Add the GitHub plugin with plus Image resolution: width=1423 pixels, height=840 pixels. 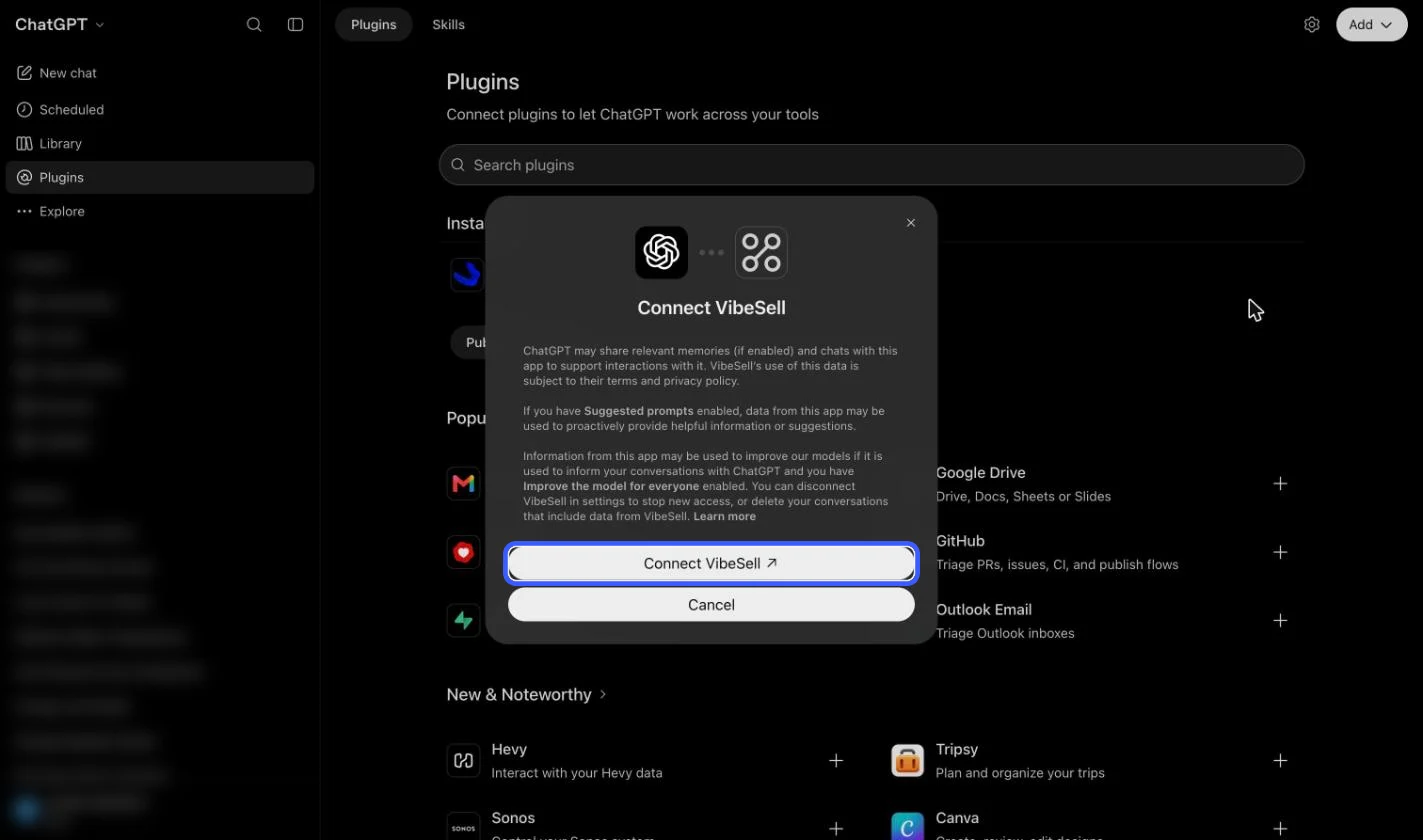pos(1280,552)
